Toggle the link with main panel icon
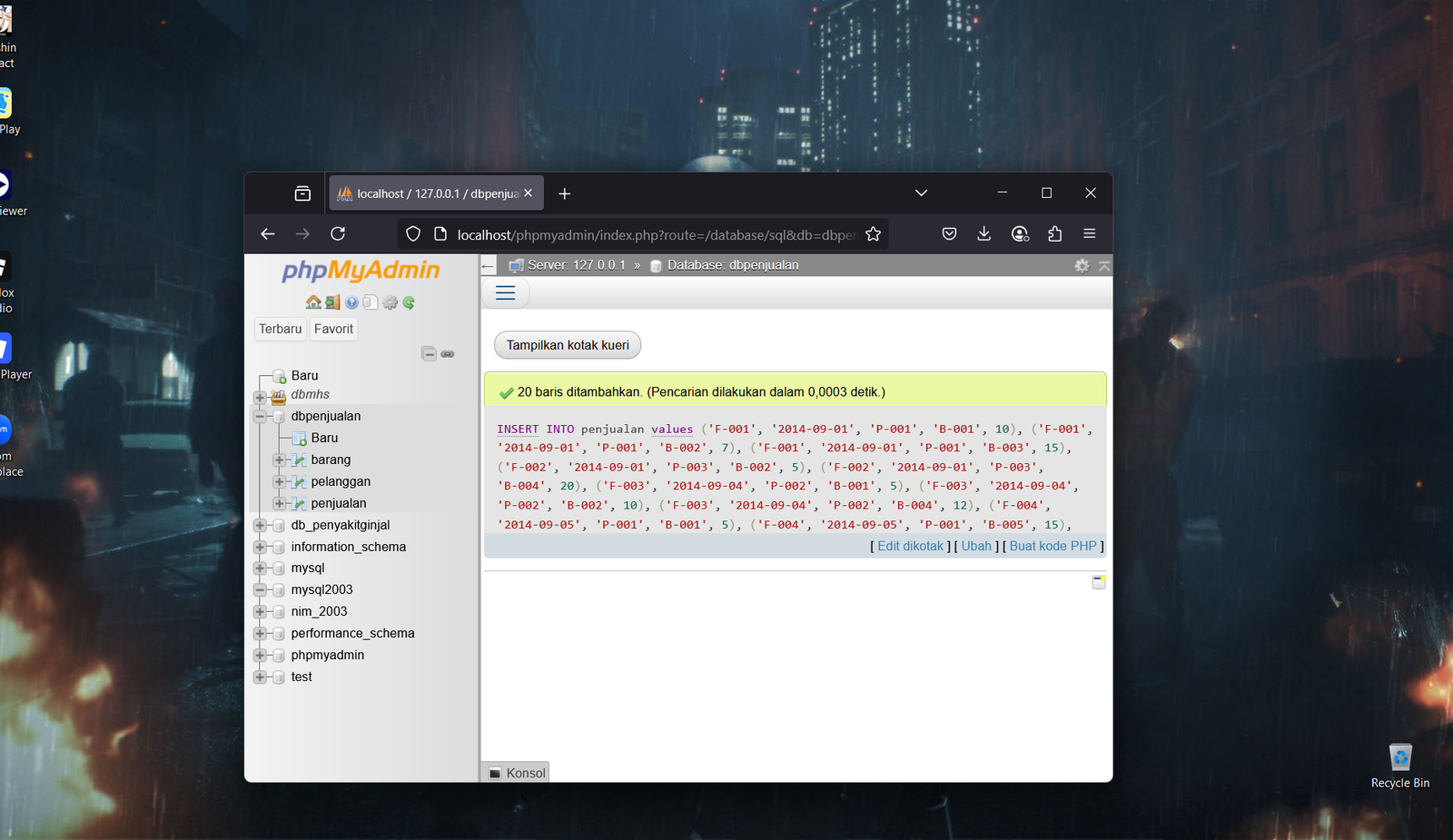Image resolution: width=1453 pixels, height=840 pixels. click(x=448, y=354)
